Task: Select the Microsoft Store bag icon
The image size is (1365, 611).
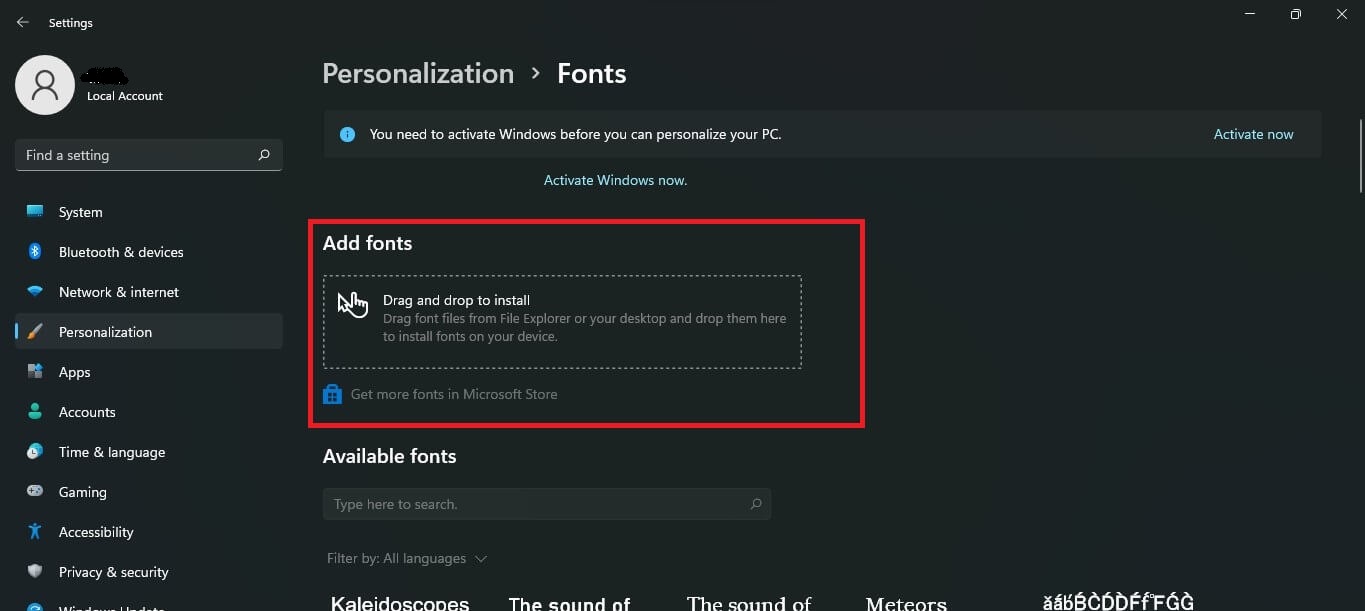Action: (x=331, y=393)
